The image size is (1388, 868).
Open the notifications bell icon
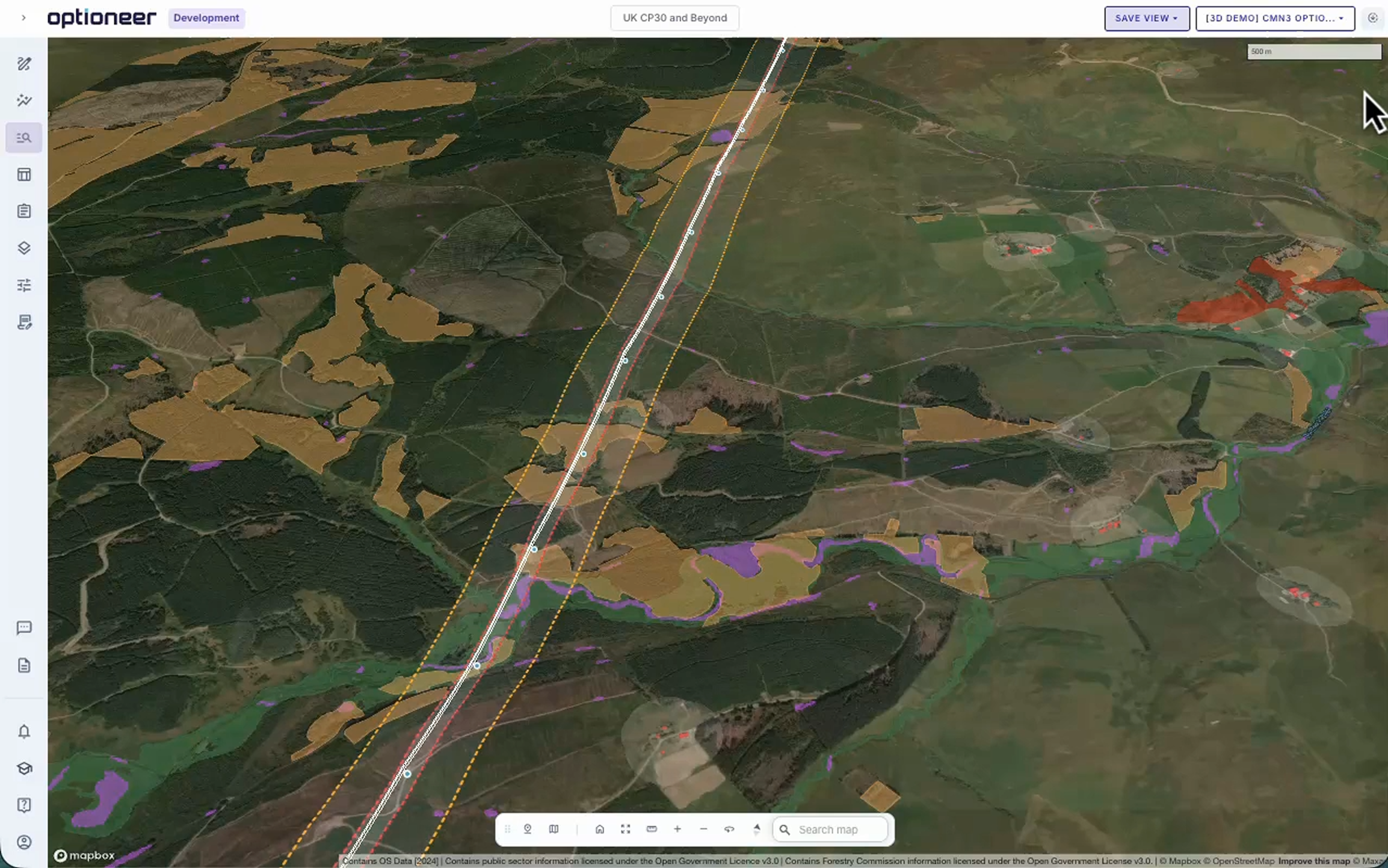24,731
